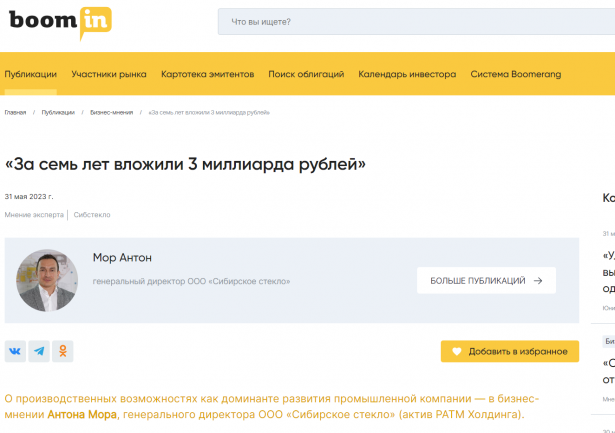Open Мор Антон author name

(122, 258)
